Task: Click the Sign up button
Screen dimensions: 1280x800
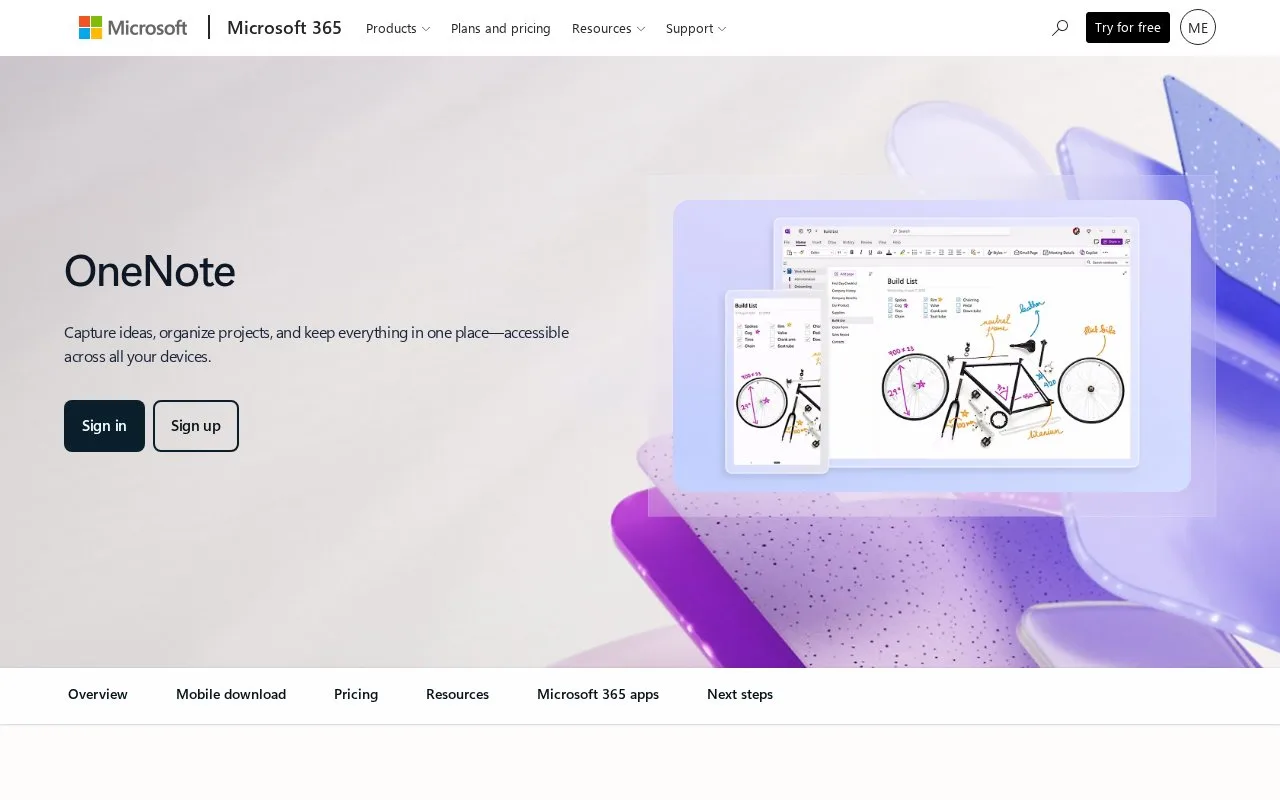Action: [196, 426]
